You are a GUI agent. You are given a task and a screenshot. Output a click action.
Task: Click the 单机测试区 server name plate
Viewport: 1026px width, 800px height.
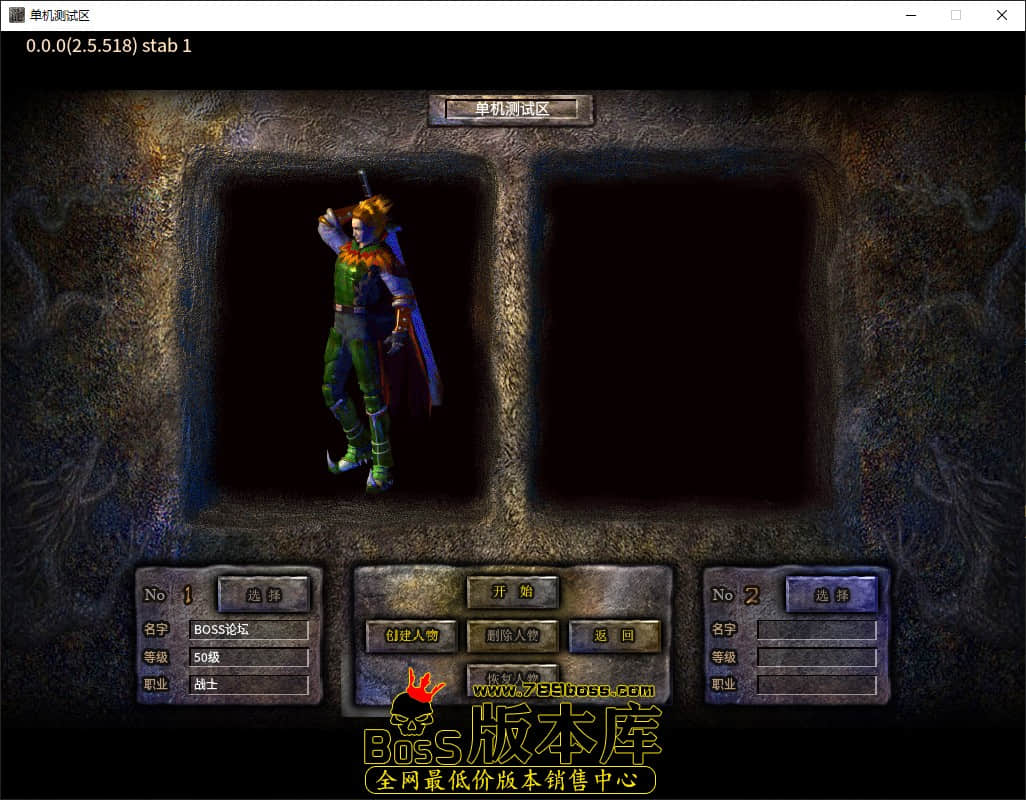(x=511, y=110)
